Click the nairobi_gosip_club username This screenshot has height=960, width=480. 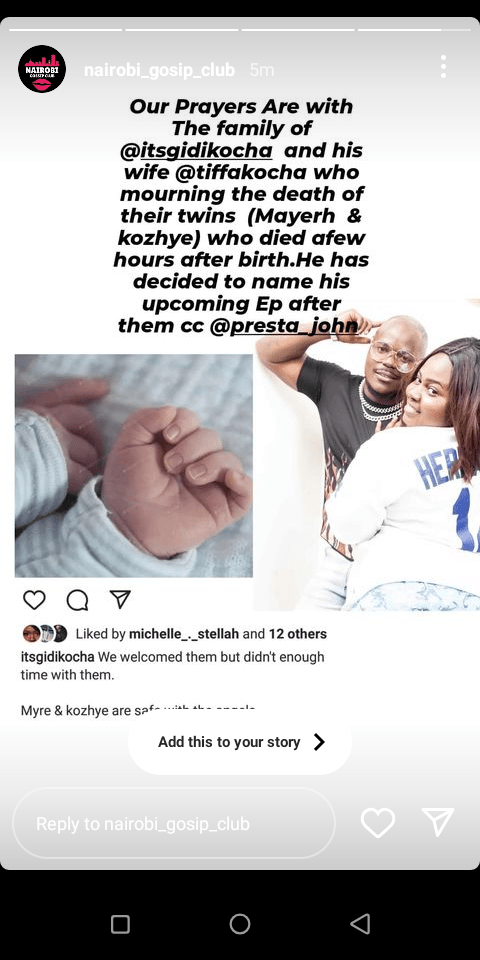pos(159,70)
